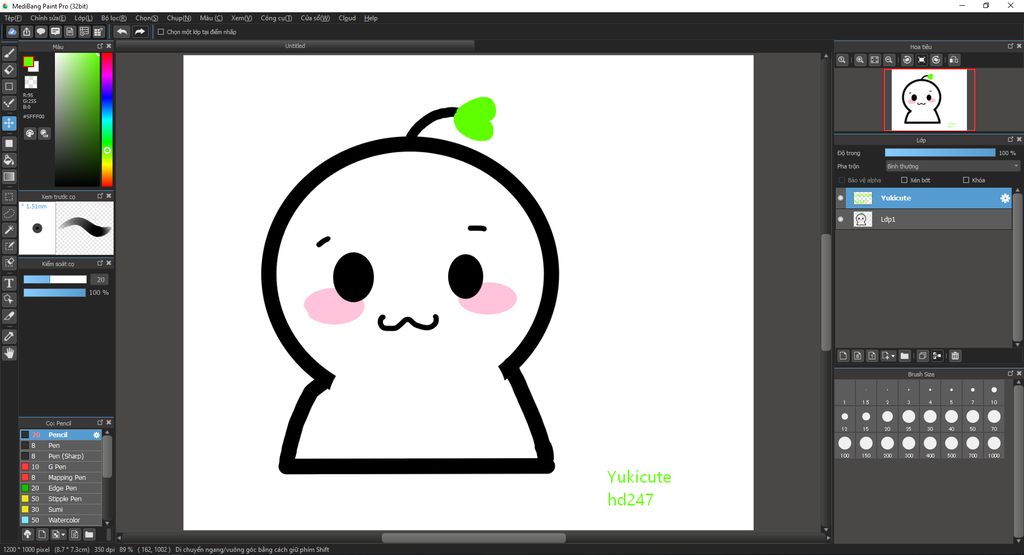Image resolution: width=1024 pixels, height=555 pixels.
Task: Click the brush size slider
Action: (x=55, y=279)
